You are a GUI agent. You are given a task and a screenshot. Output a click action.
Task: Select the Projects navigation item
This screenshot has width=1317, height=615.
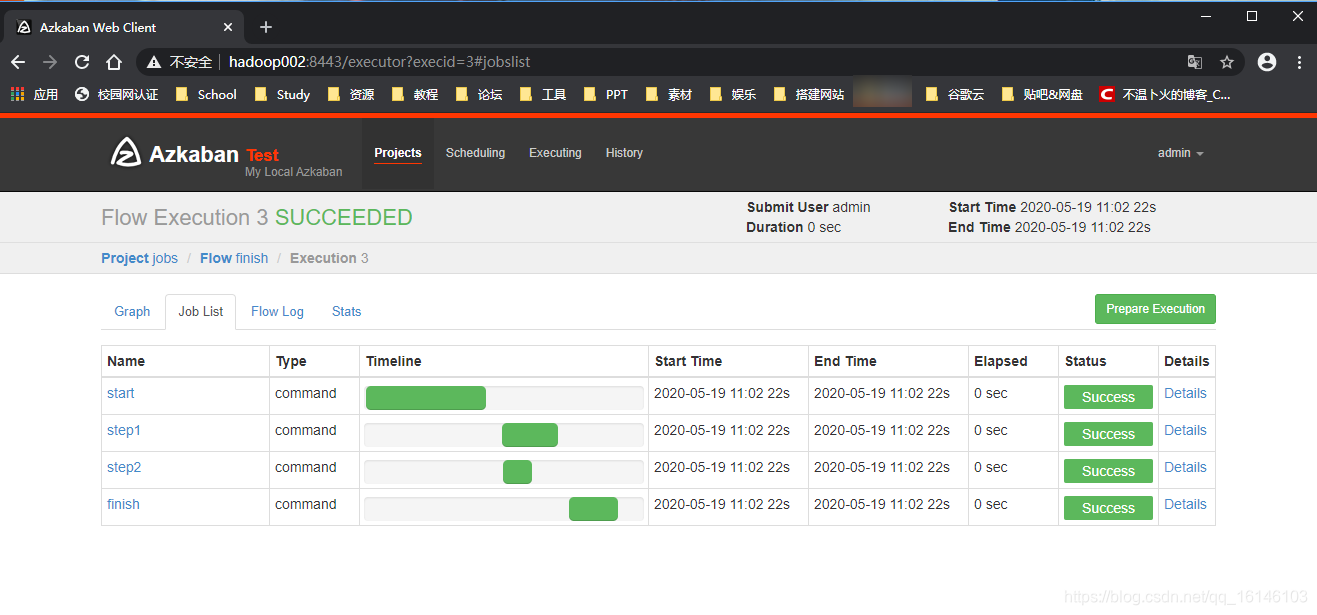click(x=398, y=153)
